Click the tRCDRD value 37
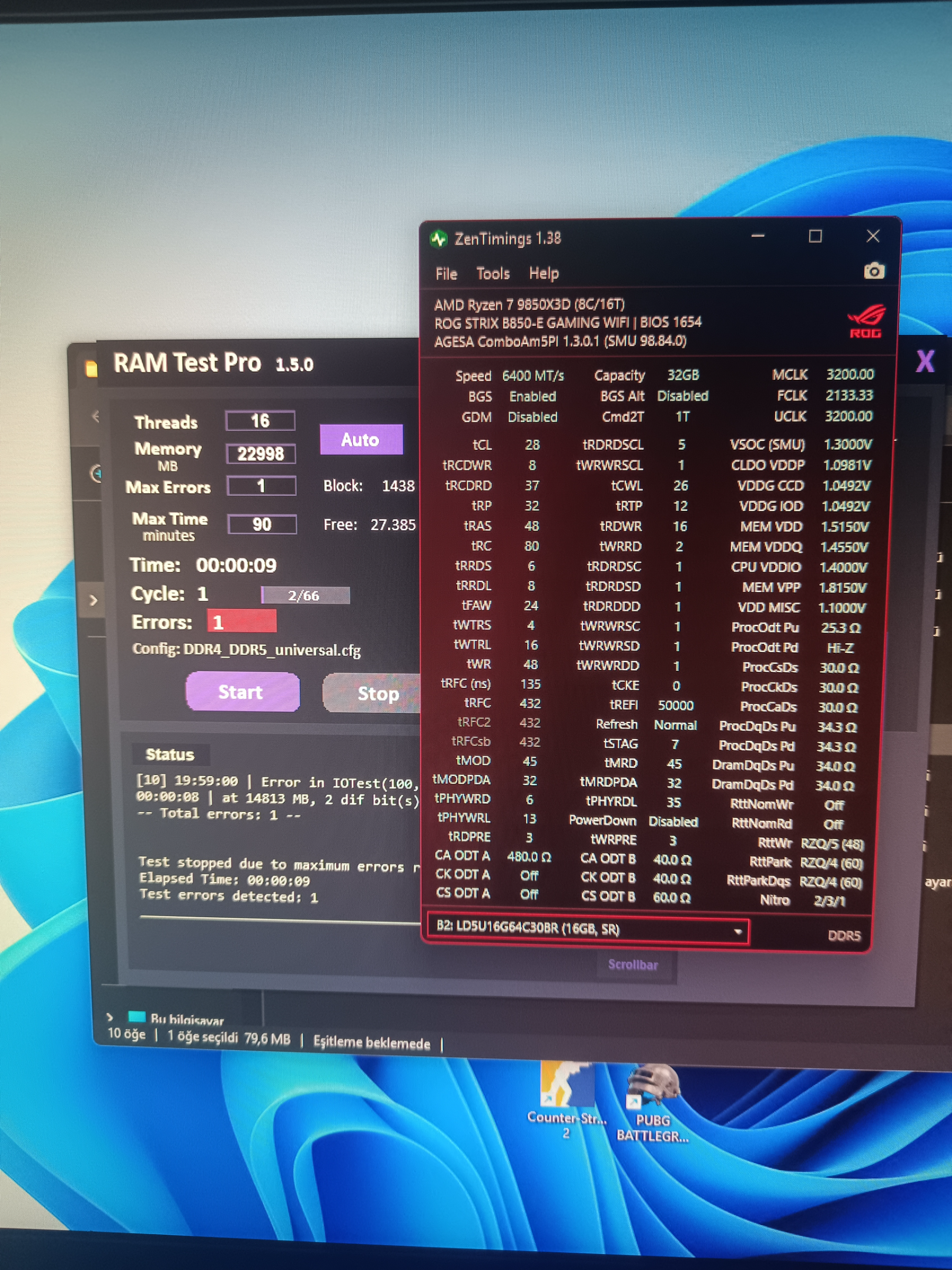The image size is (952, 1270). point(532,486)
